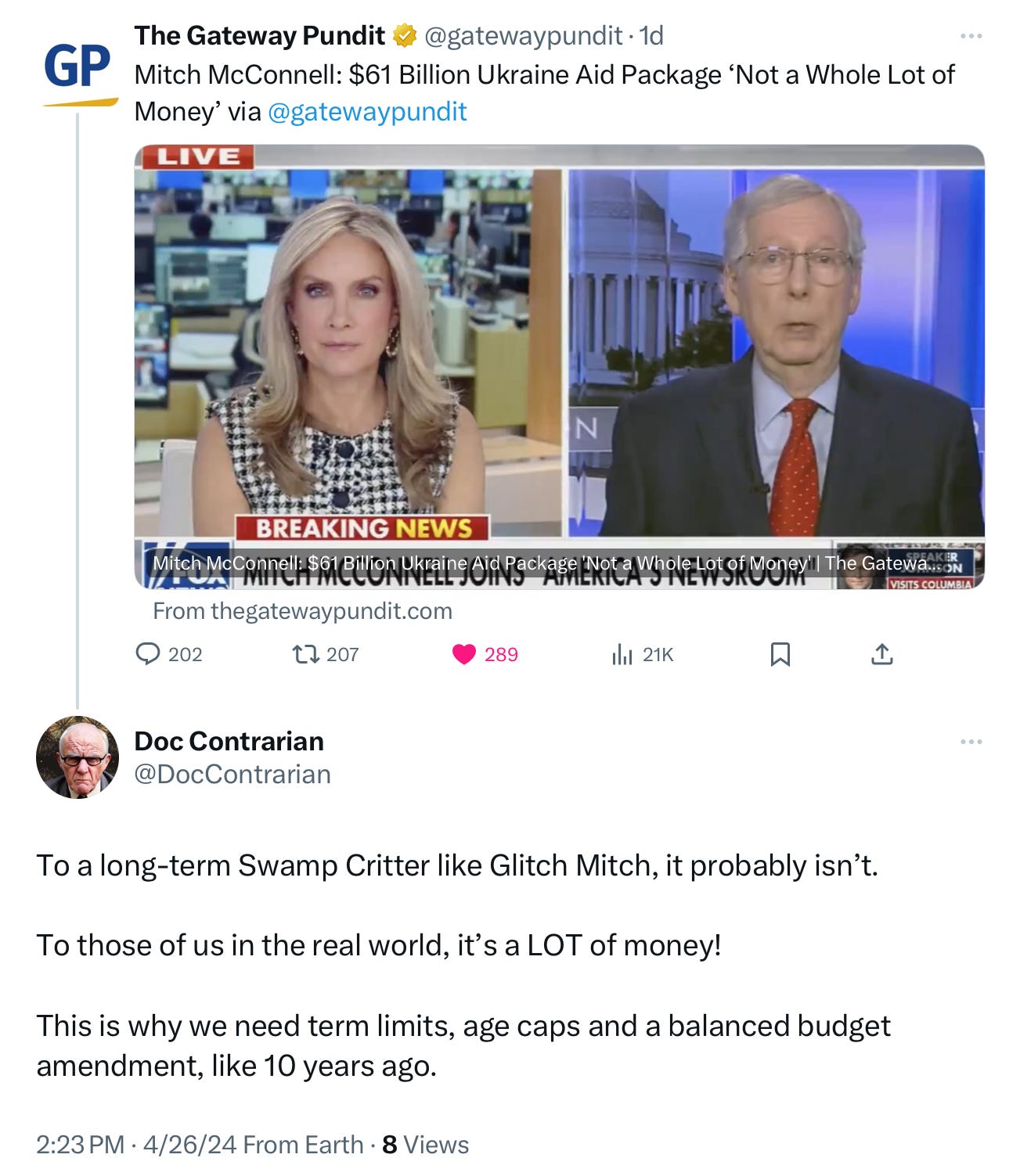Viewport: 1020px width, 1176px height.
Task: Click the @DocContrarian handle
Action: (232, 774)
